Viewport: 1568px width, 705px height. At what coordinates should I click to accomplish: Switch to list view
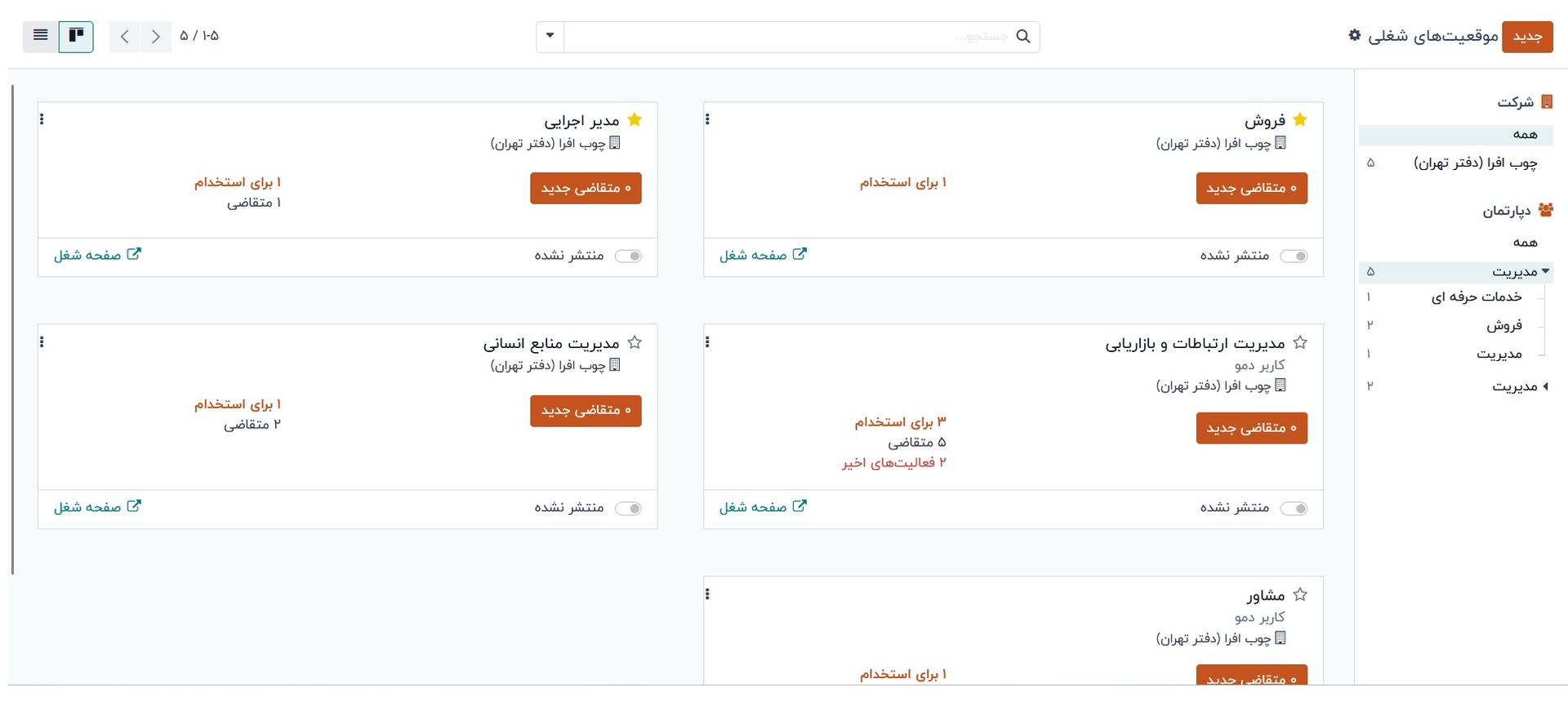[x=41, y=36]
